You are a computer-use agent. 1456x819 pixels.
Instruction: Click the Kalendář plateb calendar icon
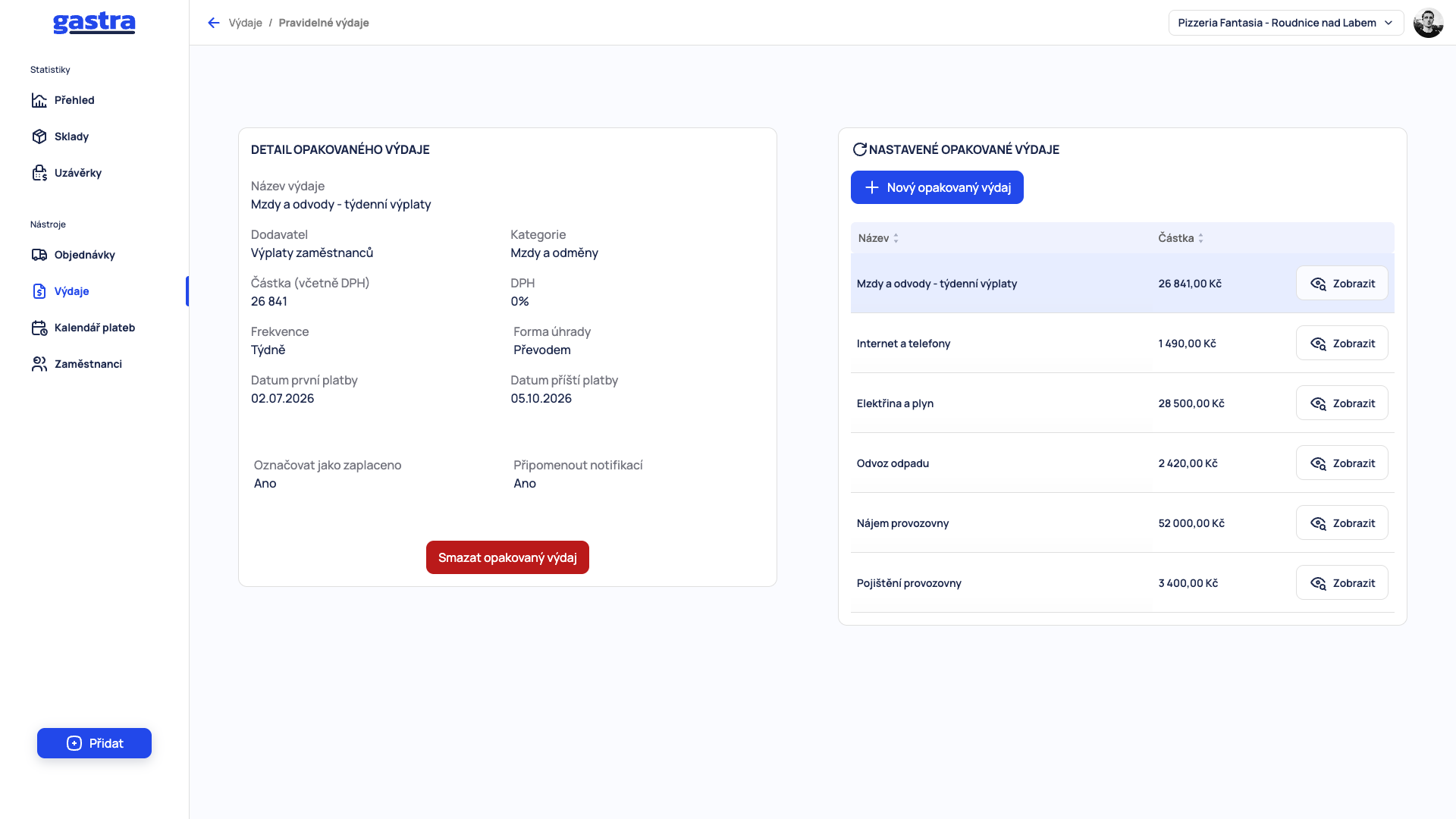(39, 328)
